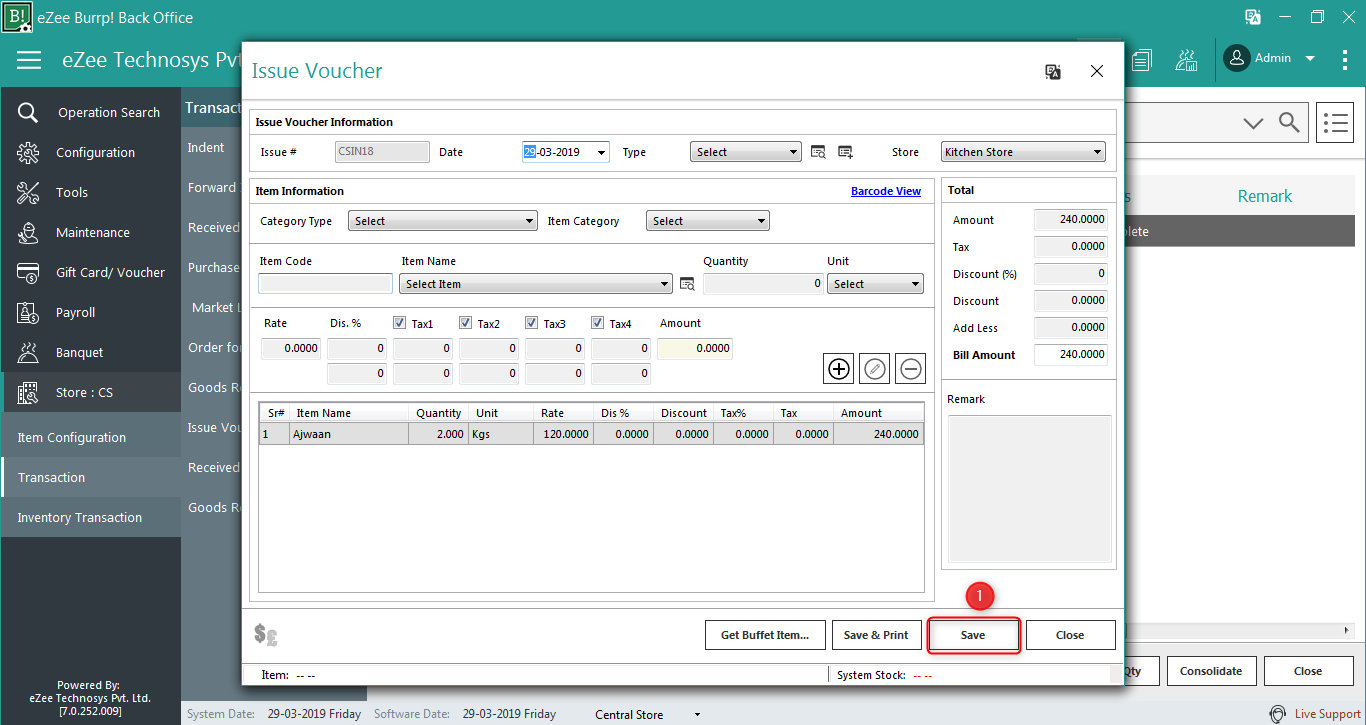Open the Date picker dropdown
The image size is (1366, 725).
601,152
